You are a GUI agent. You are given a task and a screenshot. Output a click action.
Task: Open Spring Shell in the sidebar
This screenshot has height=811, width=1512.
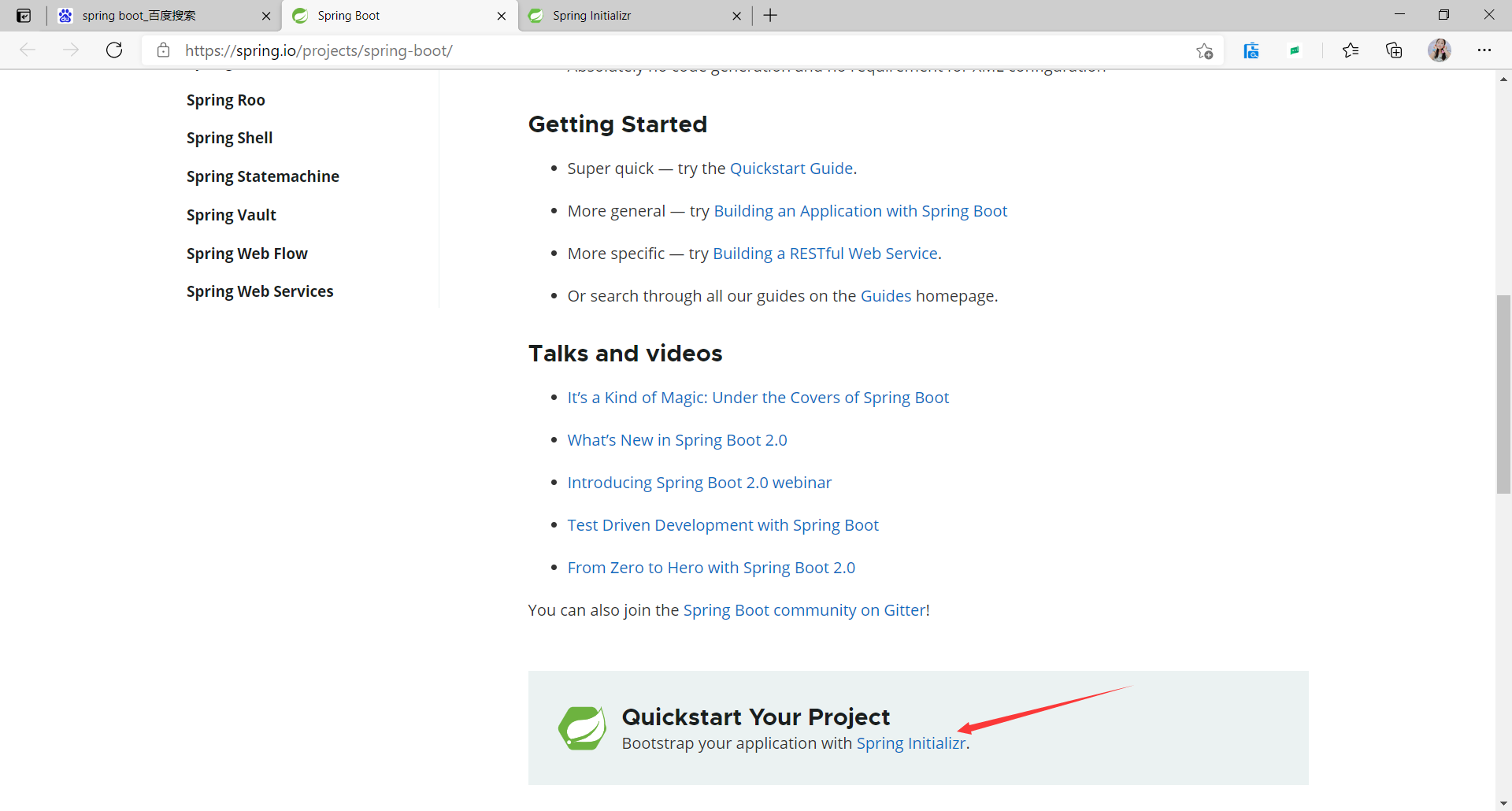pos(229,138)
